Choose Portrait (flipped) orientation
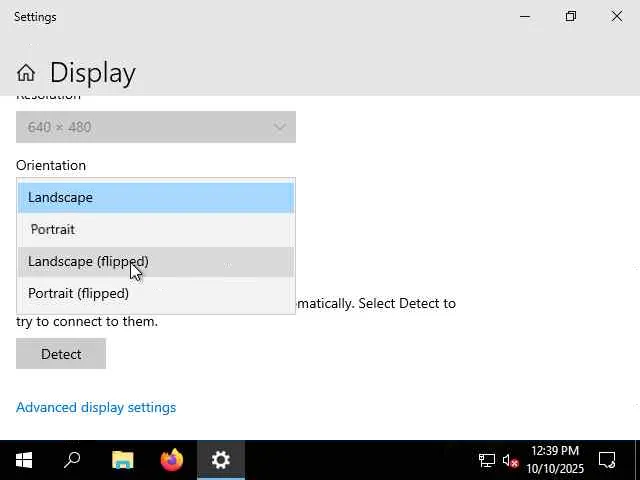Viewport: 640px width, 480px height. (156, 293)
